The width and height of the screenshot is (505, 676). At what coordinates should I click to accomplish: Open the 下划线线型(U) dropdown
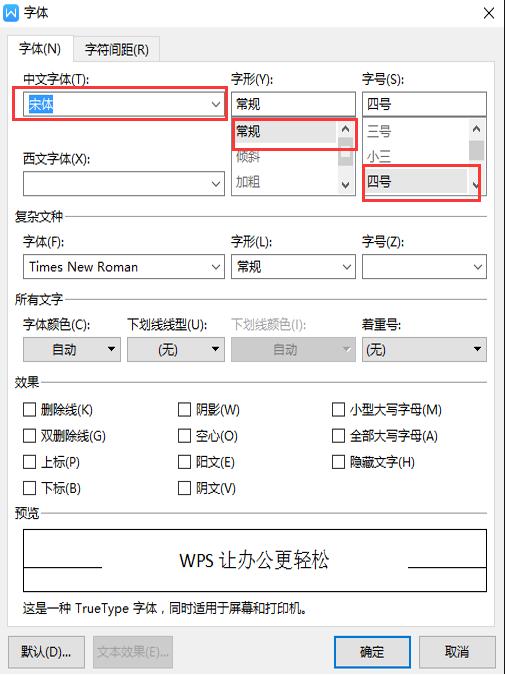pyautogui.click(x=176, y=349)
